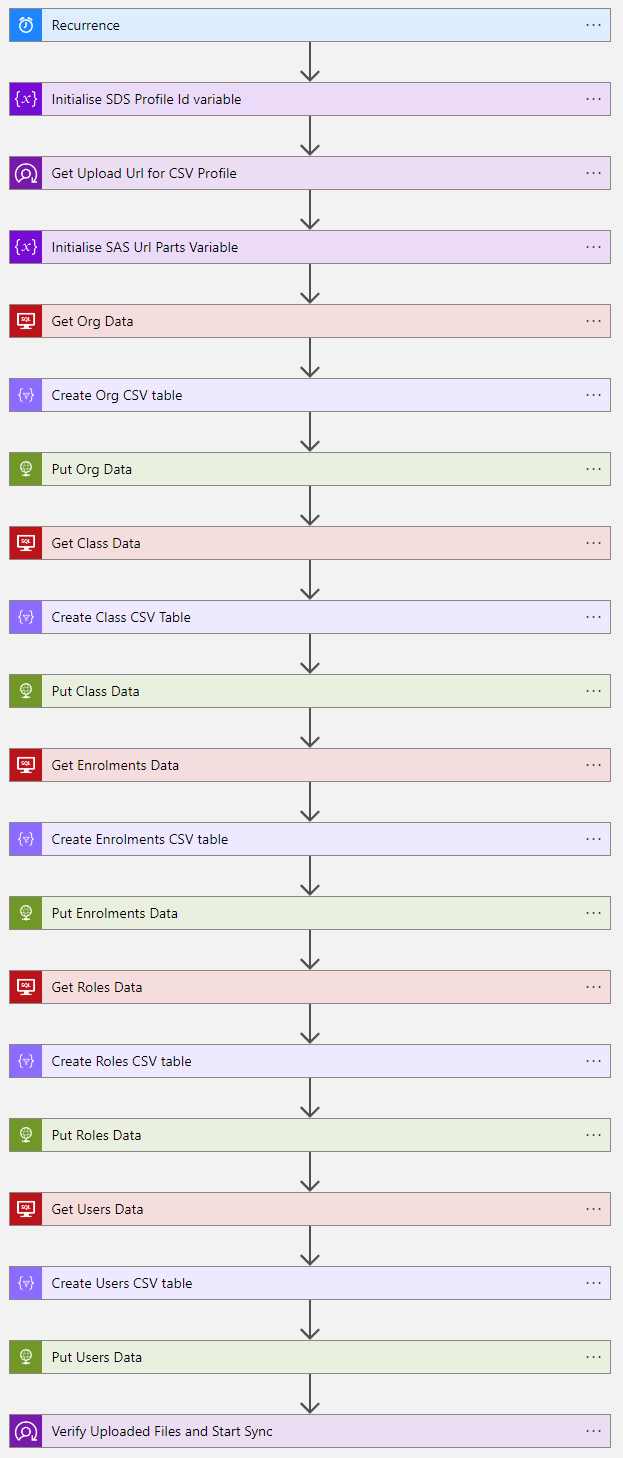
Task: Click the arrow between Recurrence and Initialise SDS Profile
Action: [x=310, y=62]
